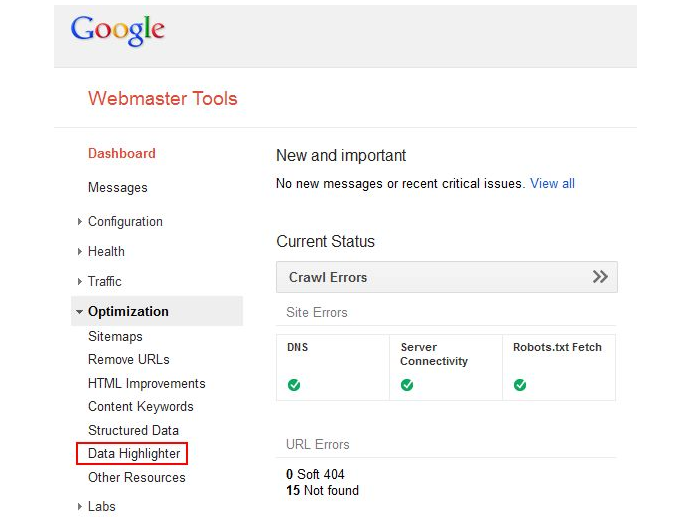Open Sitemaps under Optimization
Viewport: 700px width, 517px height.
click(116, 336)
